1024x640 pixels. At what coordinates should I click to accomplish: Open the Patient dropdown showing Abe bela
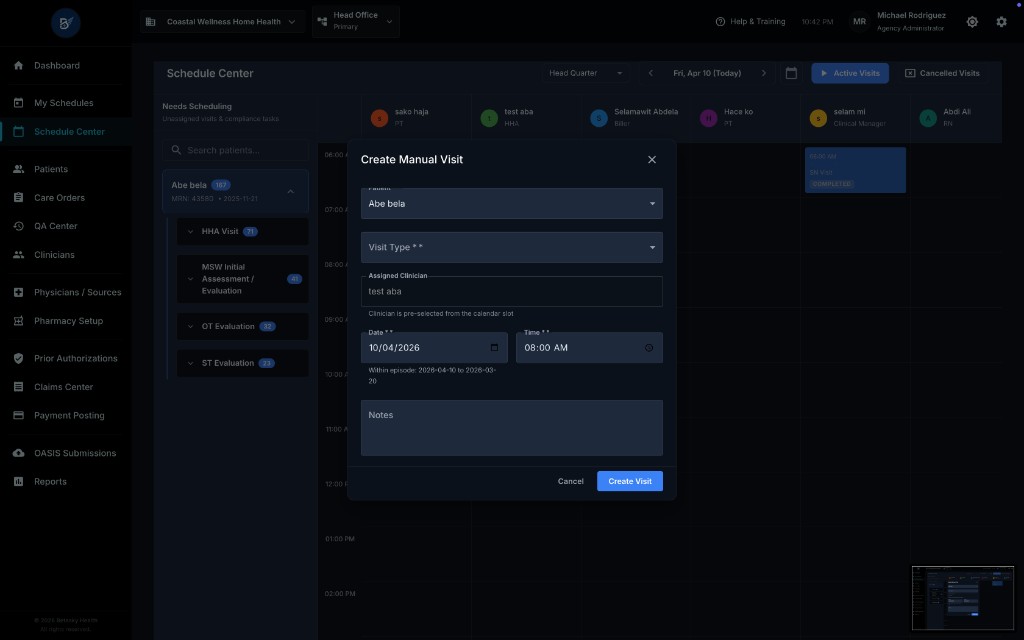coord(511,204)
